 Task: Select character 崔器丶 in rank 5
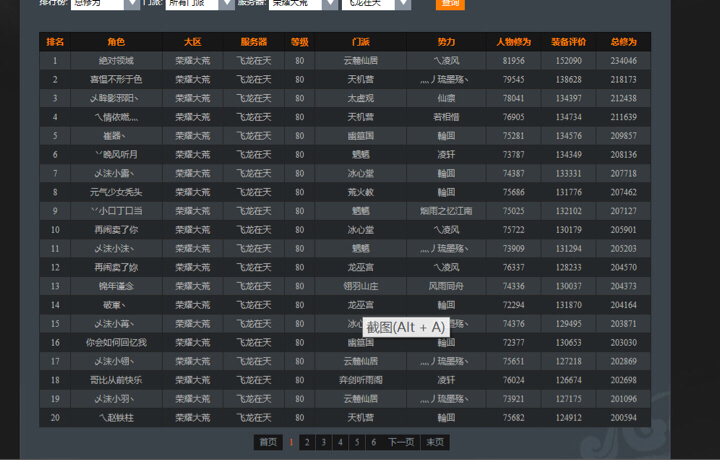(114, 136)
